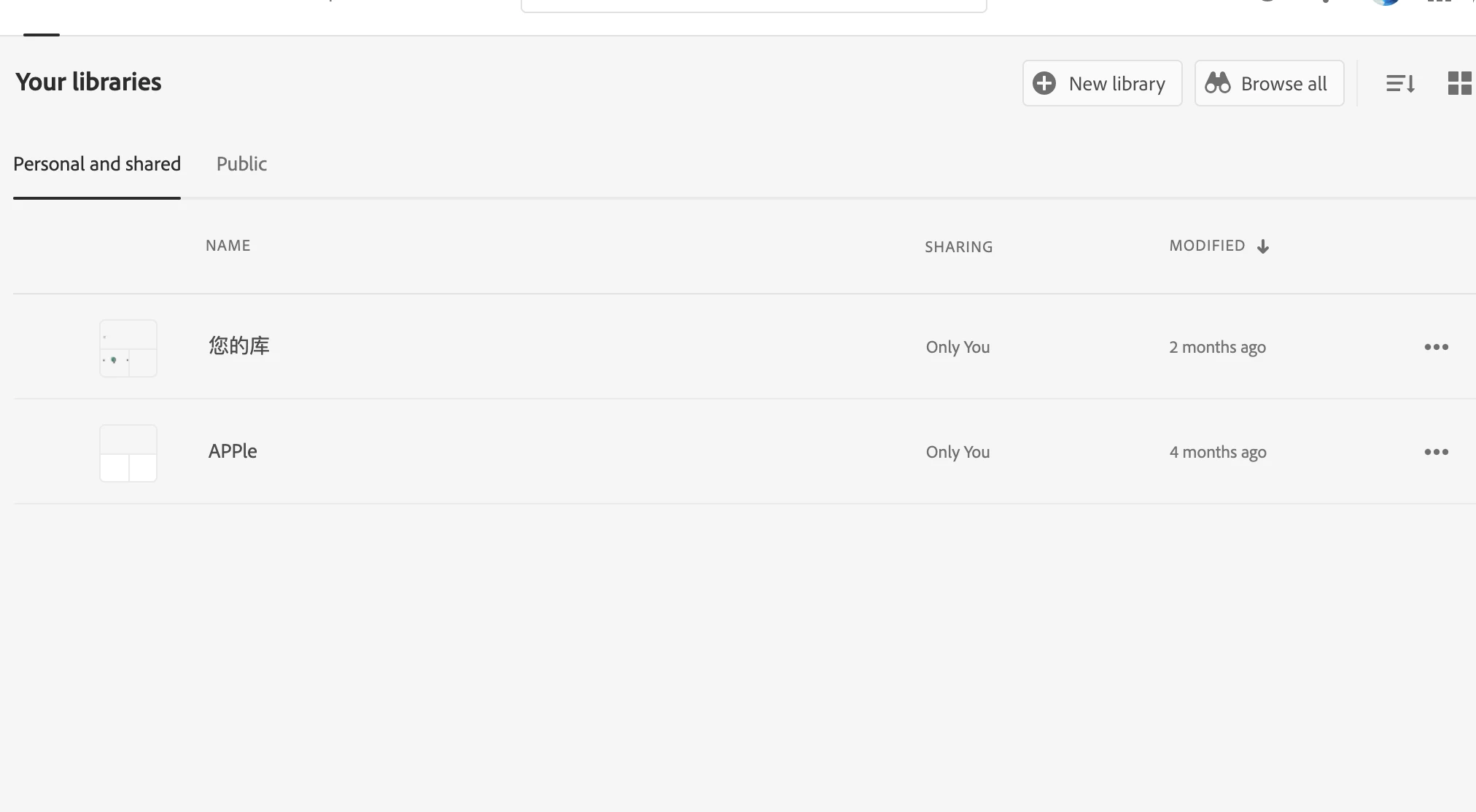Click the APPle library thumbnail
The height and width of the screenshot is (812, 1476).
[128, 453]
